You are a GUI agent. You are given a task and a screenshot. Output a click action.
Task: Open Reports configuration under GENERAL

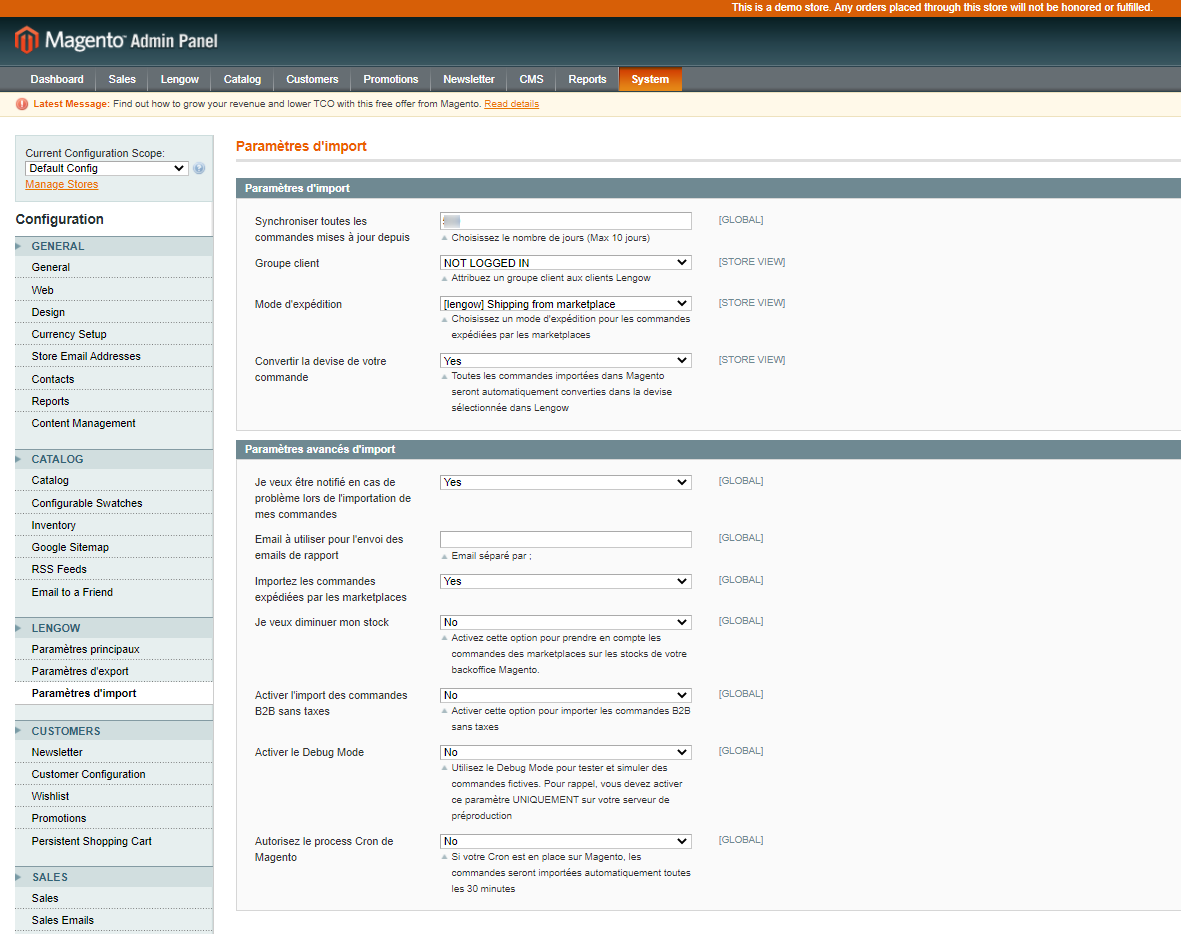(x=114, y=401)
